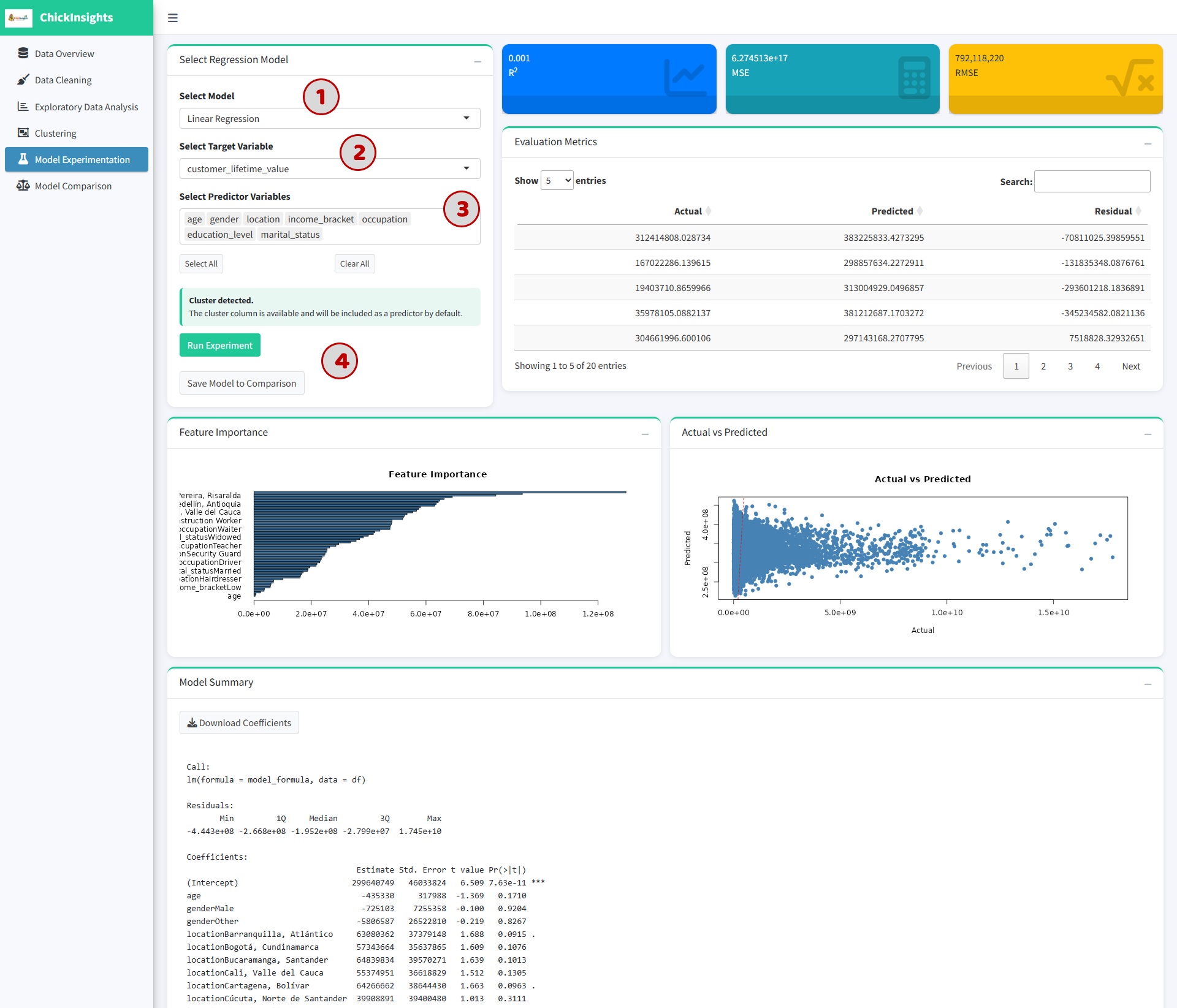This screenshot has width=1177, height=1008.
Task: Click Download Coefficients button
Action: 239,722
